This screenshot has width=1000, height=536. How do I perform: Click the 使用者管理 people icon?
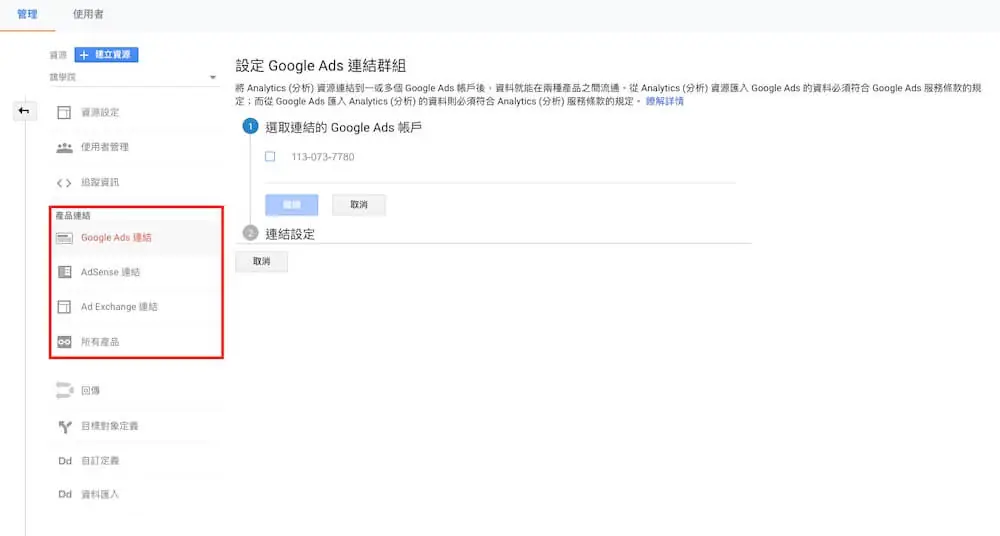point(64,147)
